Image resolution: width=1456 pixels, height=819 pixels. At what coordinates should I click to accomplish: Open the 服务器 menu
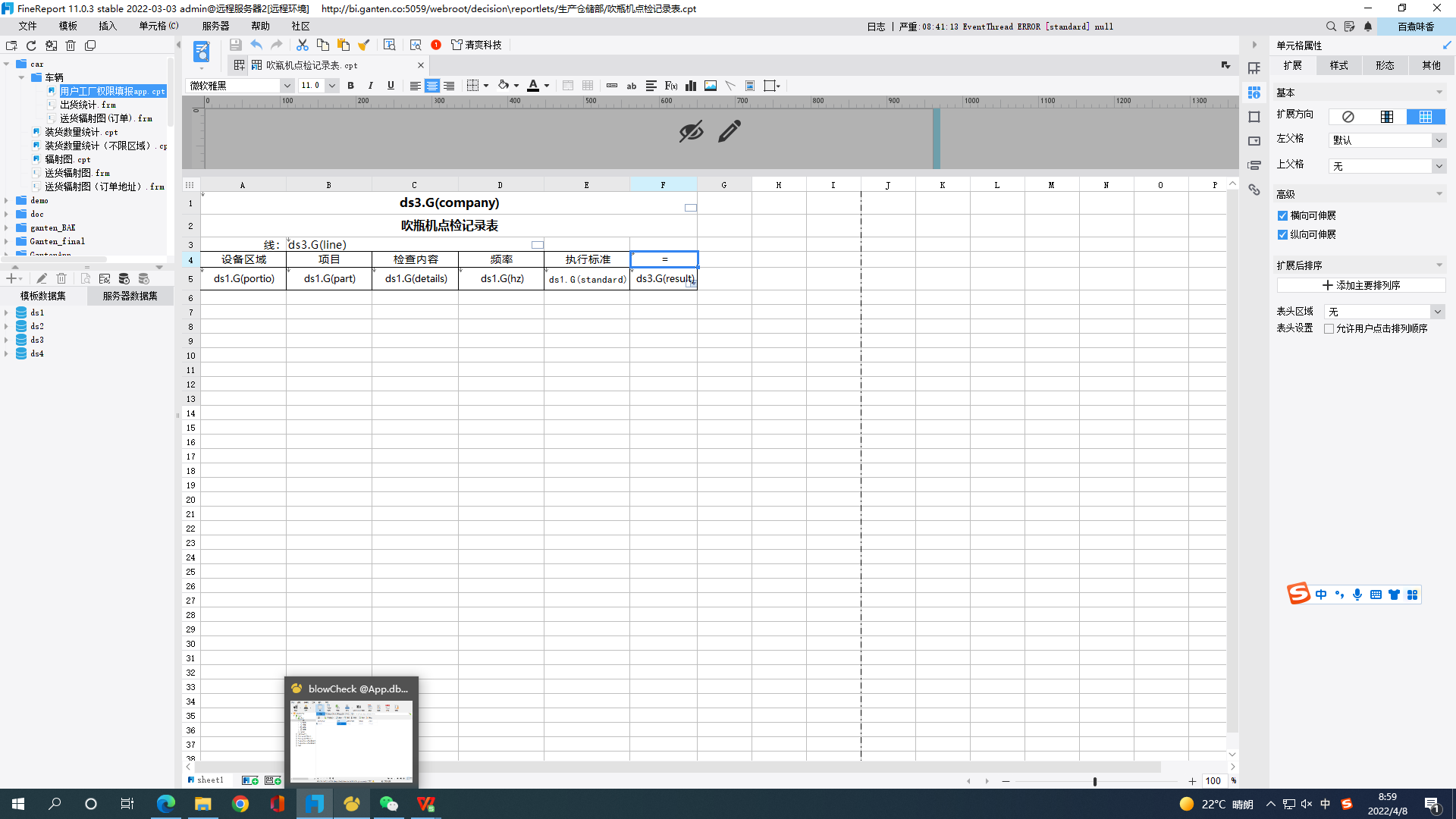point(216,26)
